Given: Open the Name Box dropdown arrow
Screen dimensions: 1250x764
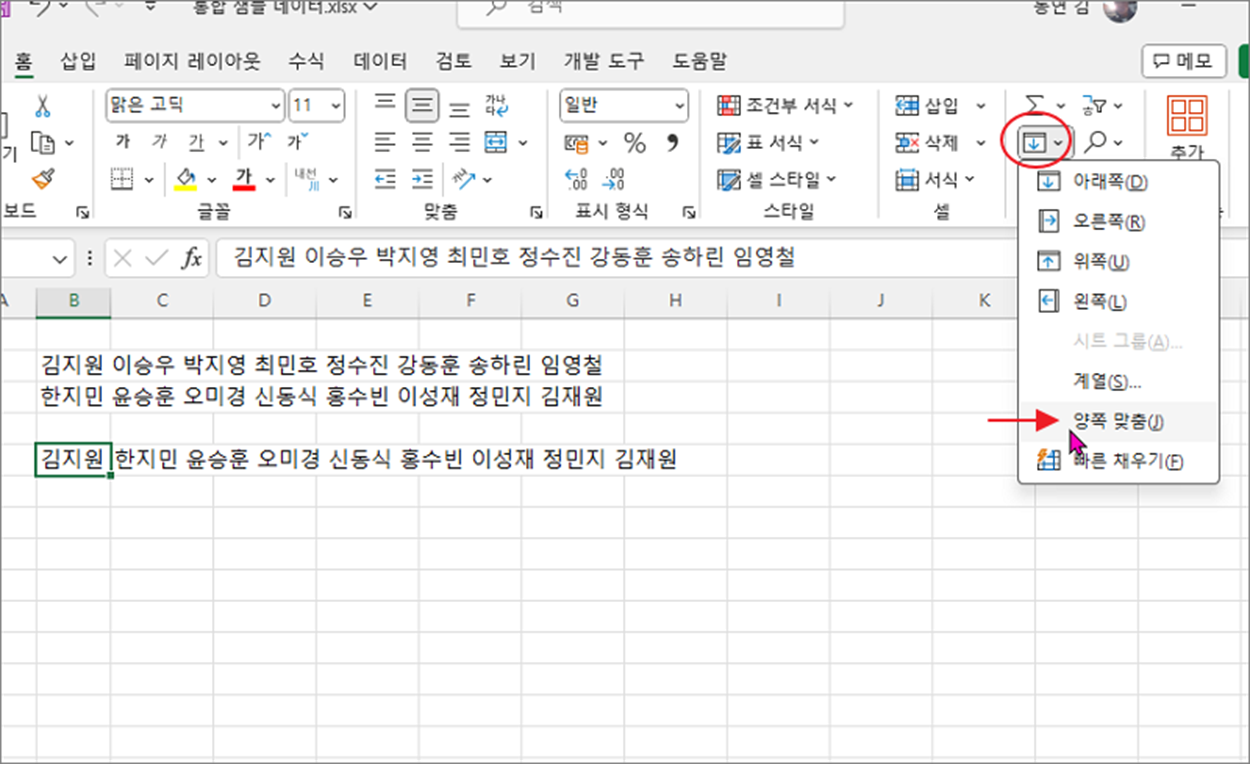Looking at the screenshot, I should 59,260.
